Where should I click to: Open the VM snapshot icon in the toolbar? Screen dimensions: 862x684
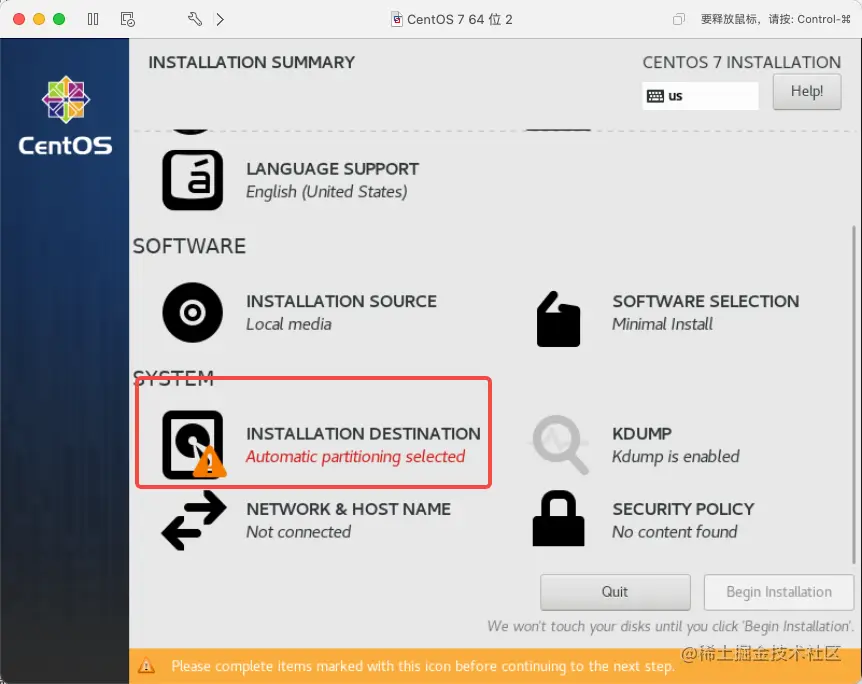pyautogui.click(x=128, y=19)
